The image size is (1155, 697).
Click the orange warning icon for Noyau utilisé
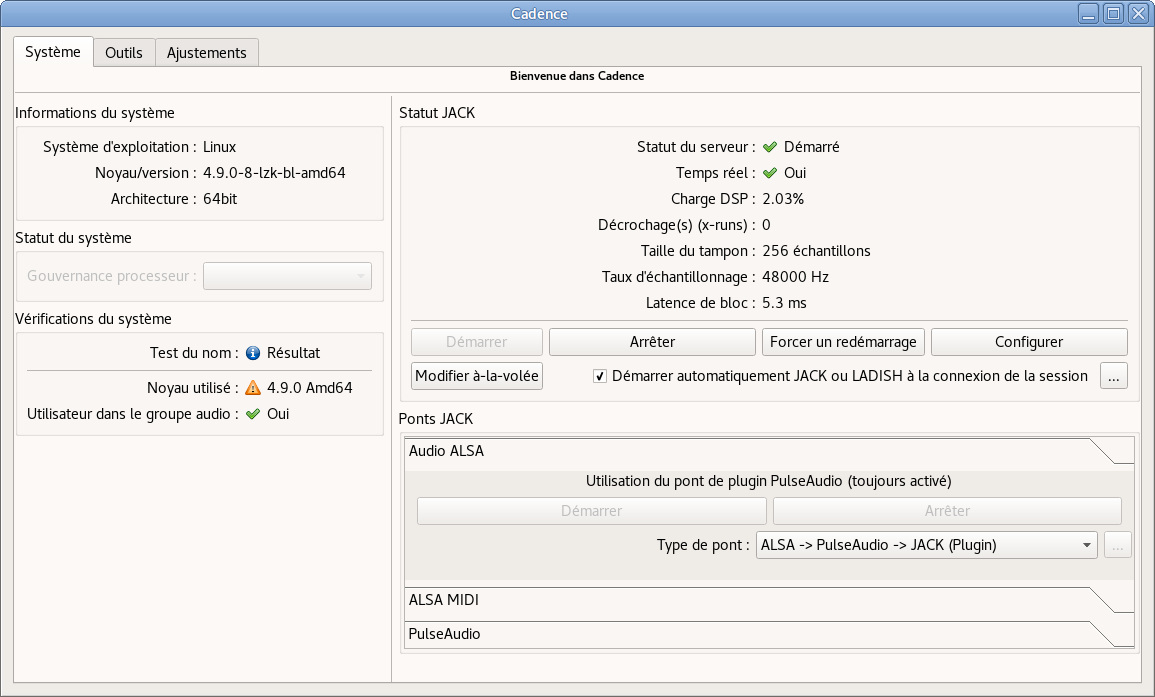253,388
